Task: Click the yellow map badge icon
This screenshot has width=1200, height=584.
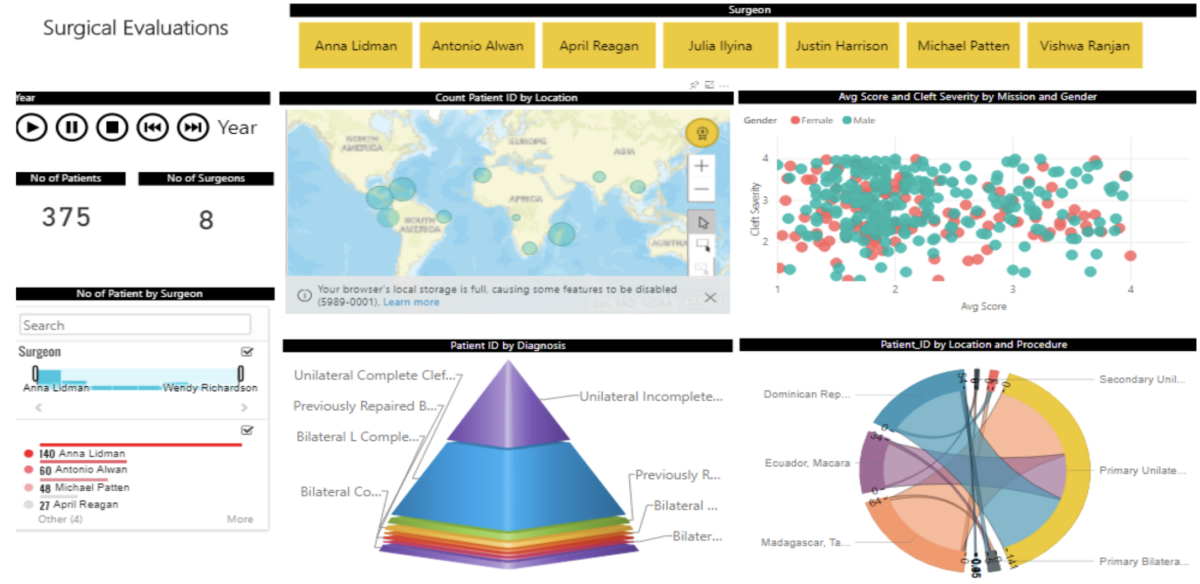Action: coord(701,133)
